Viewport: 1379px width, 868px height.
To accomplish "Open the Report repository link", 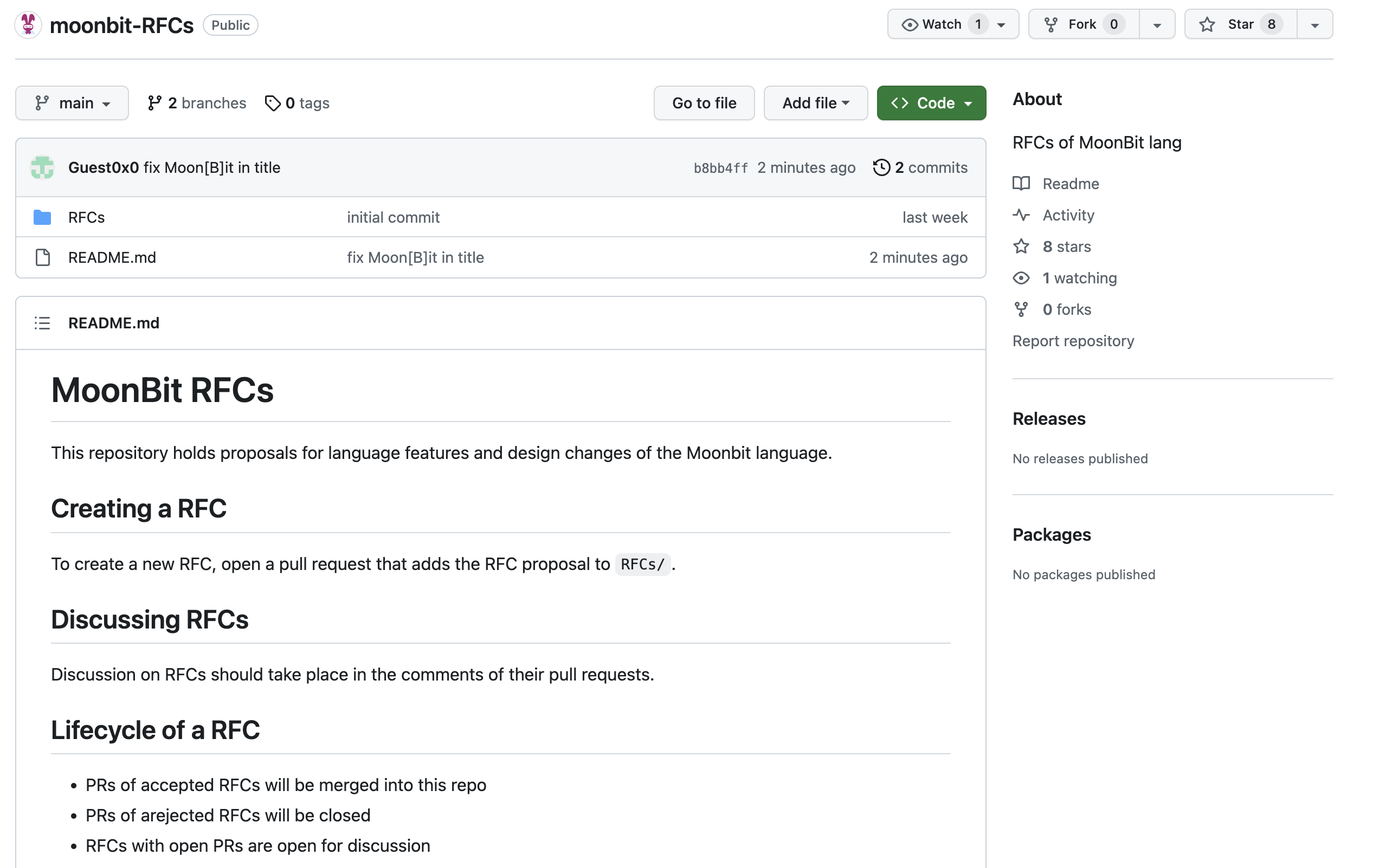I will [1073, 341].
